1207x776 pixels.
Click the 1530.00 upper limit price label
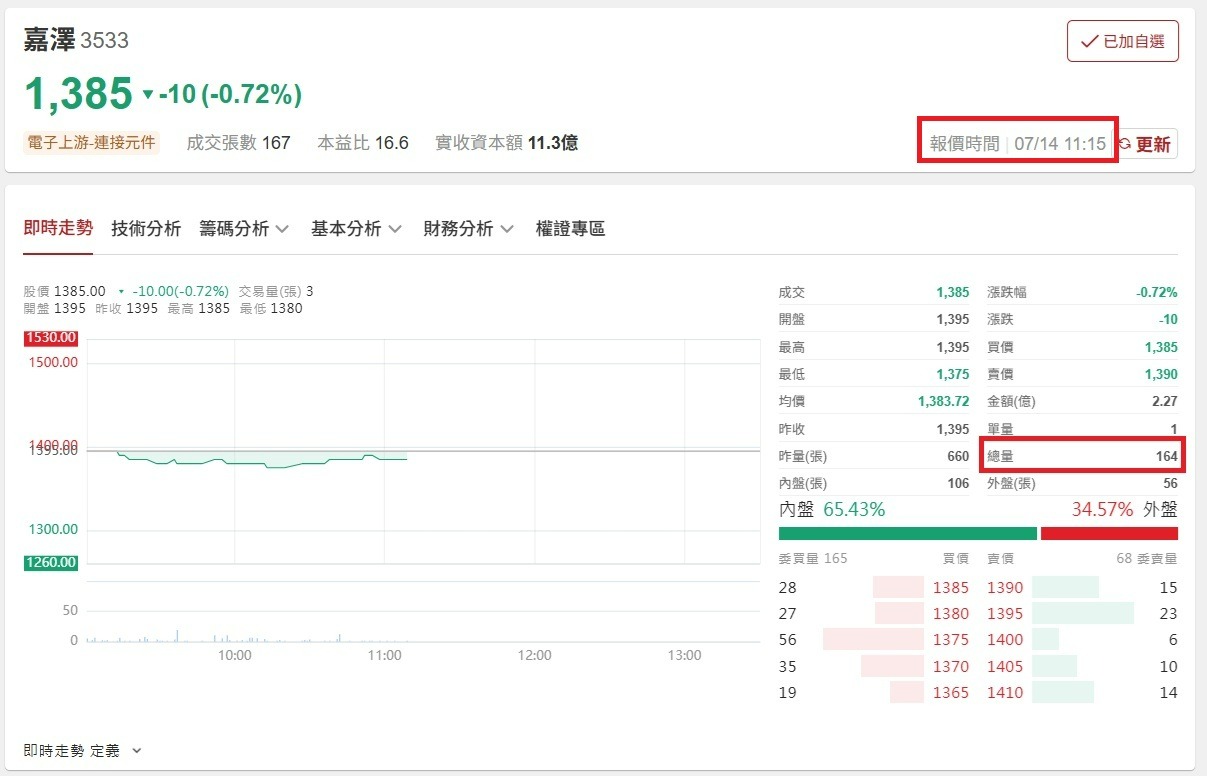coord(51,338)
